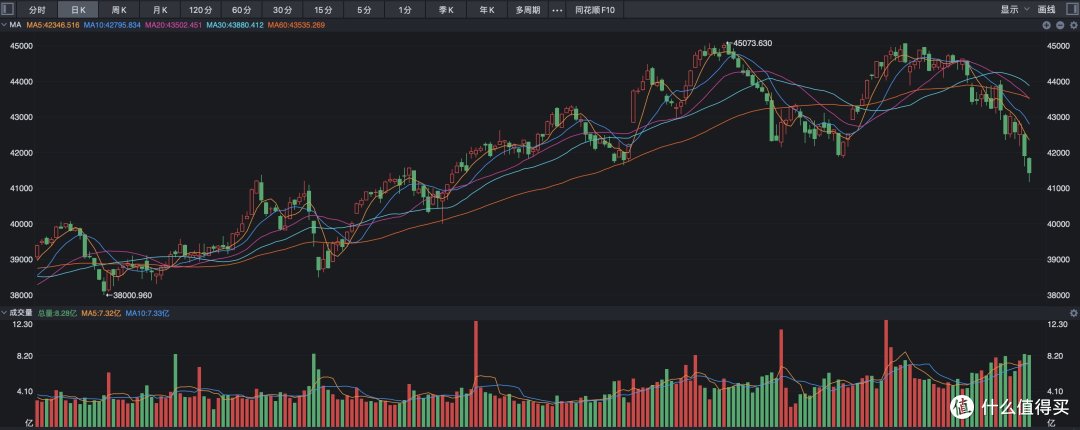Screen dimensions: 1080x430
Task: Click the MA30:43880.412 value
Action: pos(234,25)
